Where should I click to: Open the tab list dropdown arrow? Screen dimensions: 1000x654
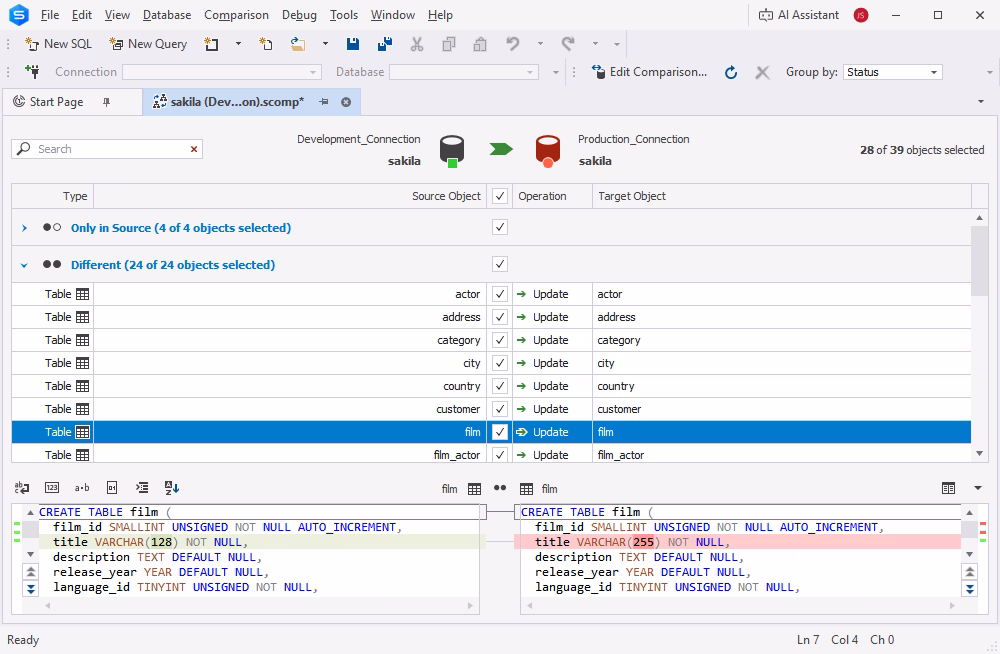point(981,101)
